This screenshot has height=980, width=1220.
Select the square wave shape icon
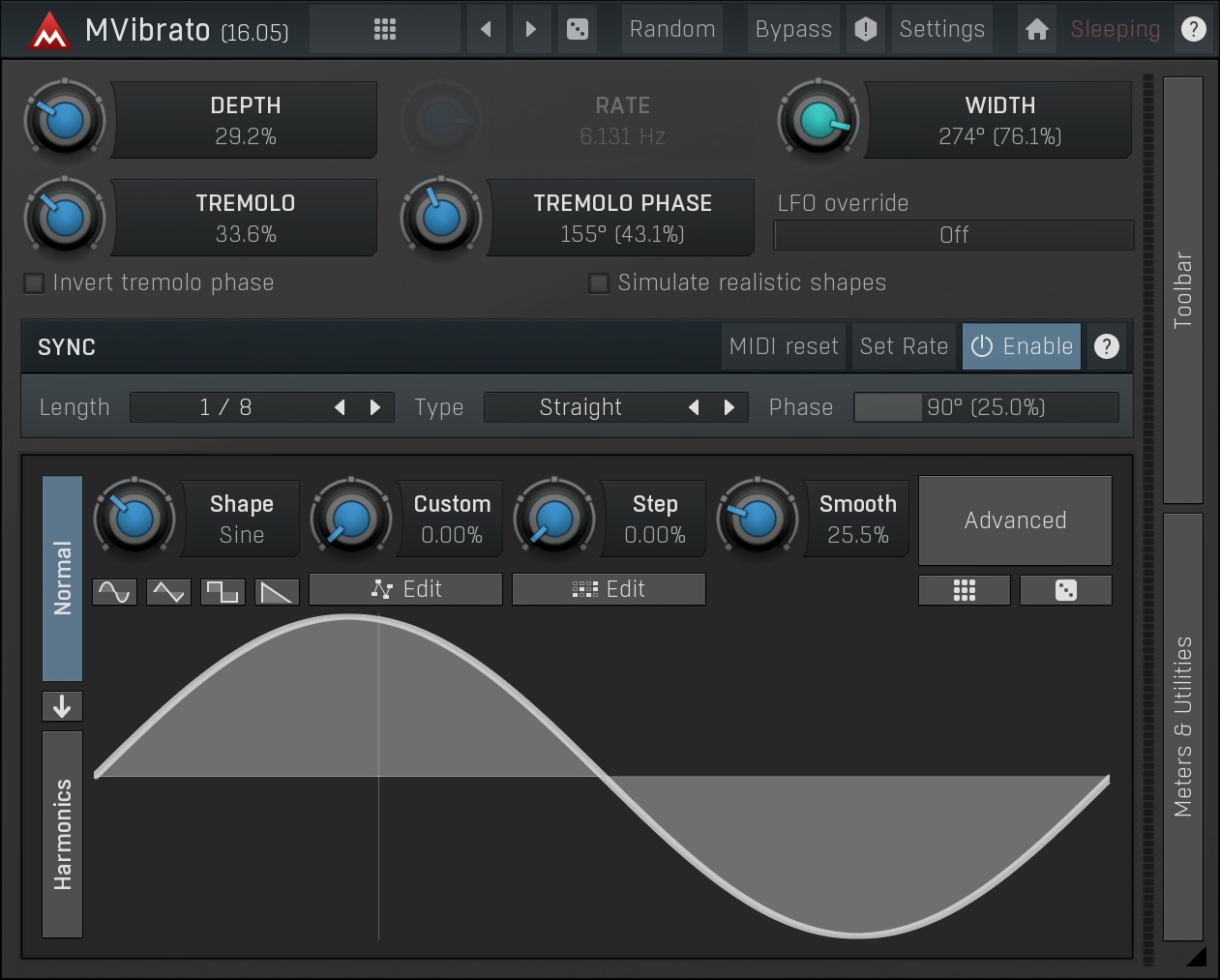click(223, 591)
